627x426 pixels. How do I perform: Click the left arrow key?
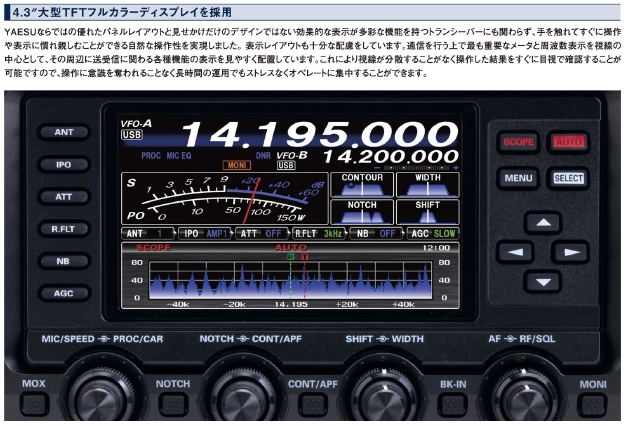(515, 252)
